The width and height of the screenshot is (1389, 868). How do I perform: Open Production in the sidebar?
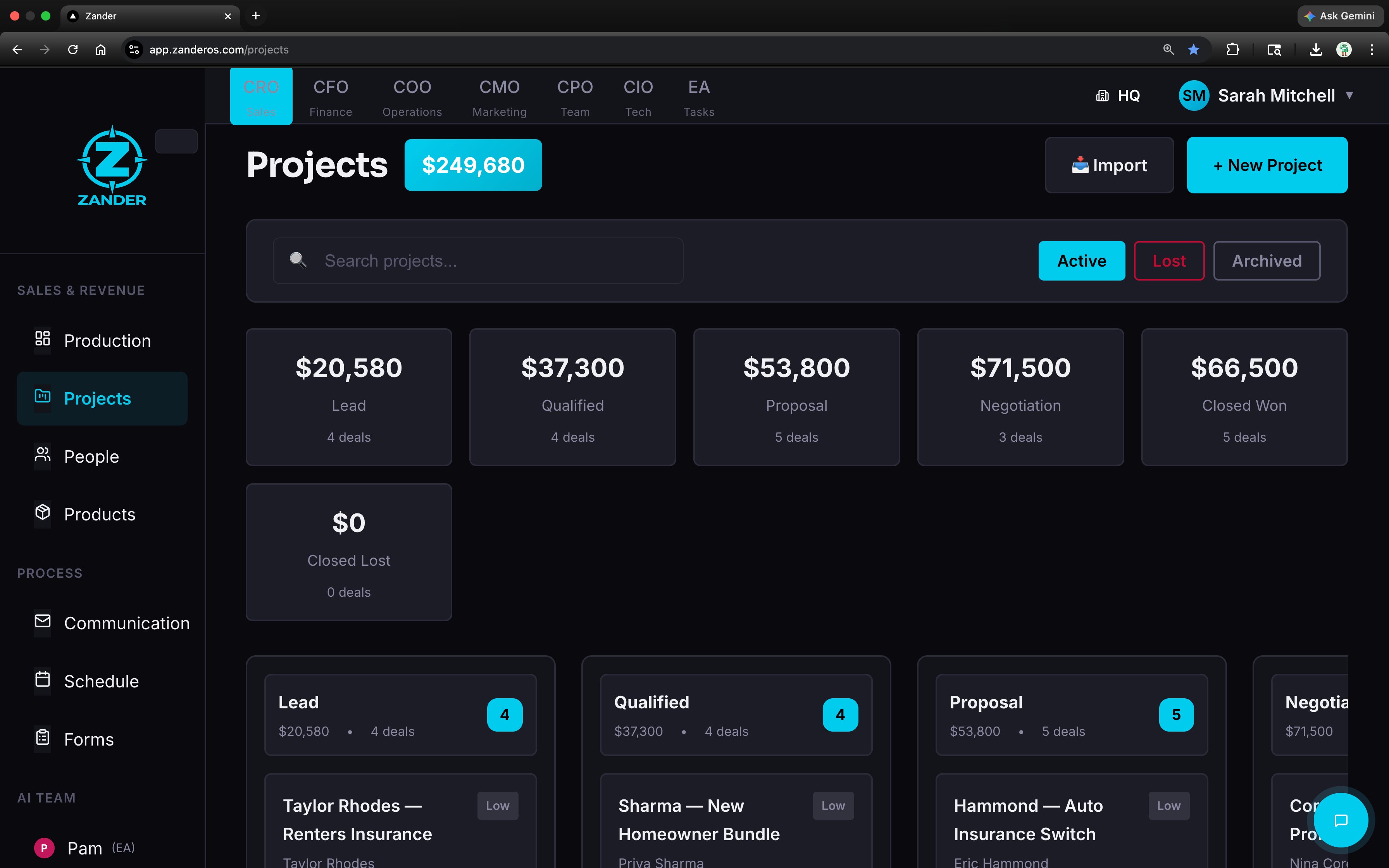(x=102, y=341)
